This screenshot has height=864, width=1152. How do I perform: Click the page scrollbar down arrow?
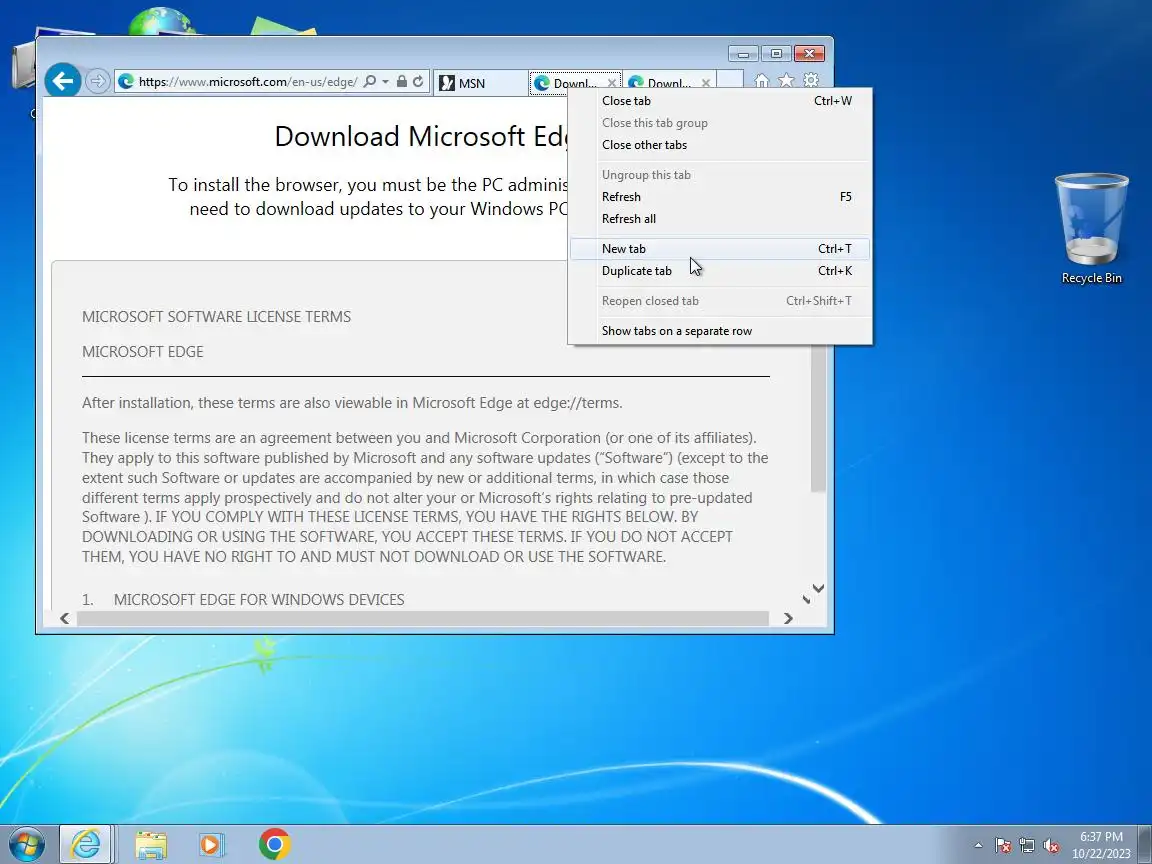(818, 588)
